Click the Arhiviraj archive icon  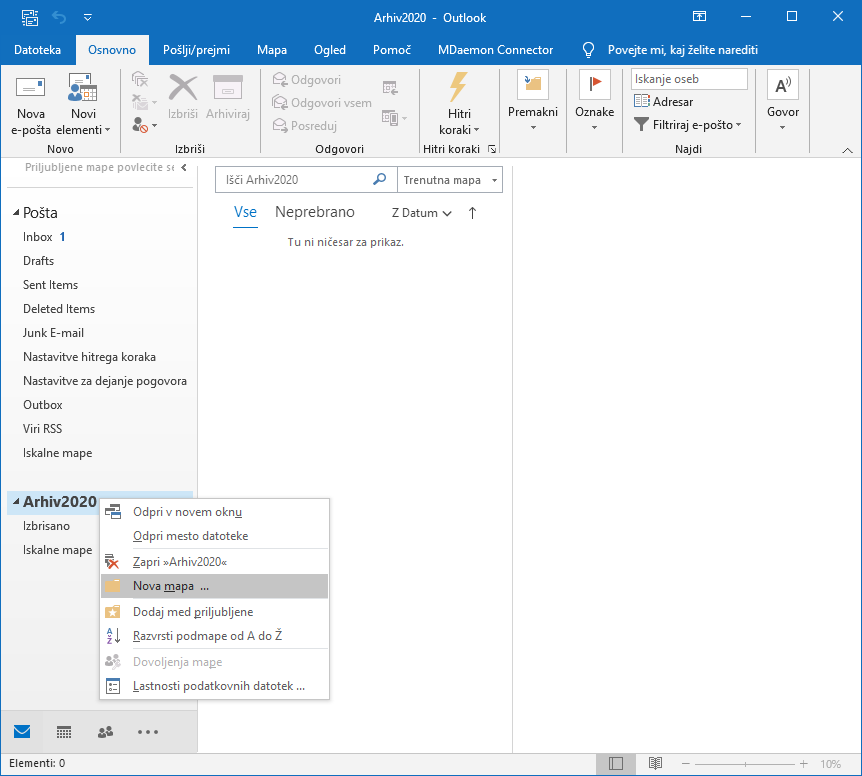pyautogui.click(x=228, y=97)
